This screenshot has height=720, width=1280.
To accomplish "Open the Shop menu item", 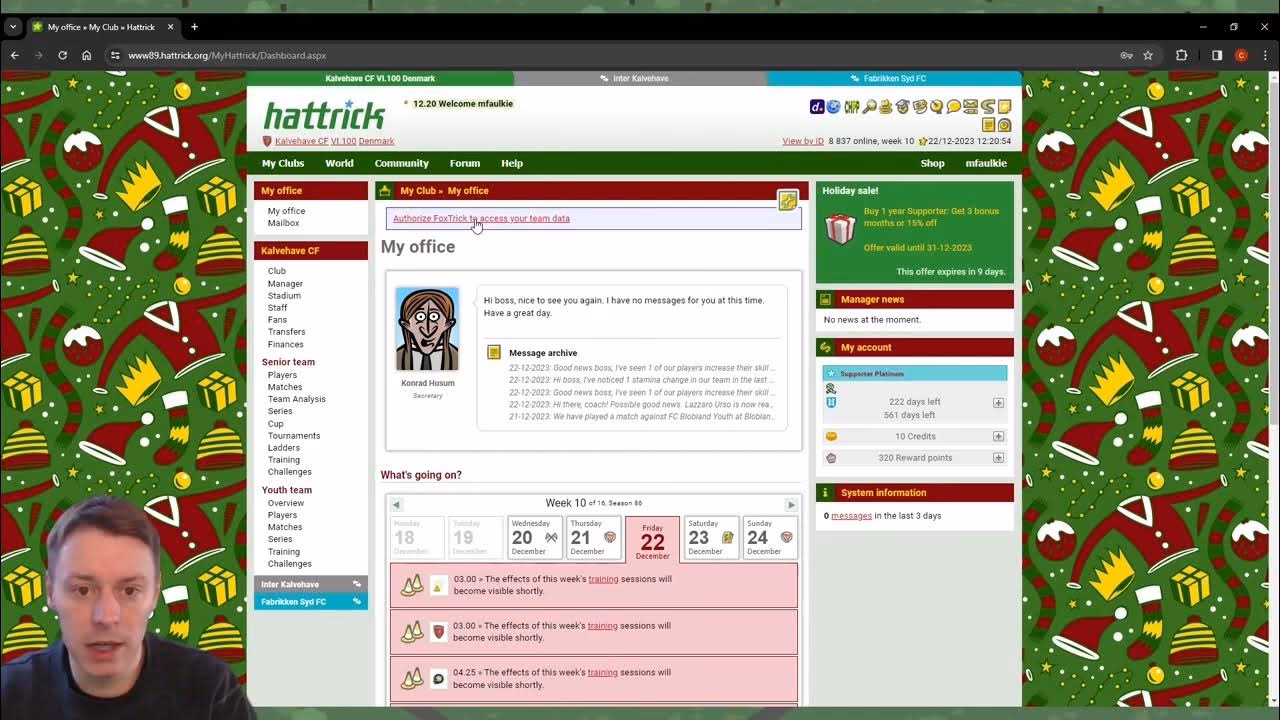I will (932, 163).
